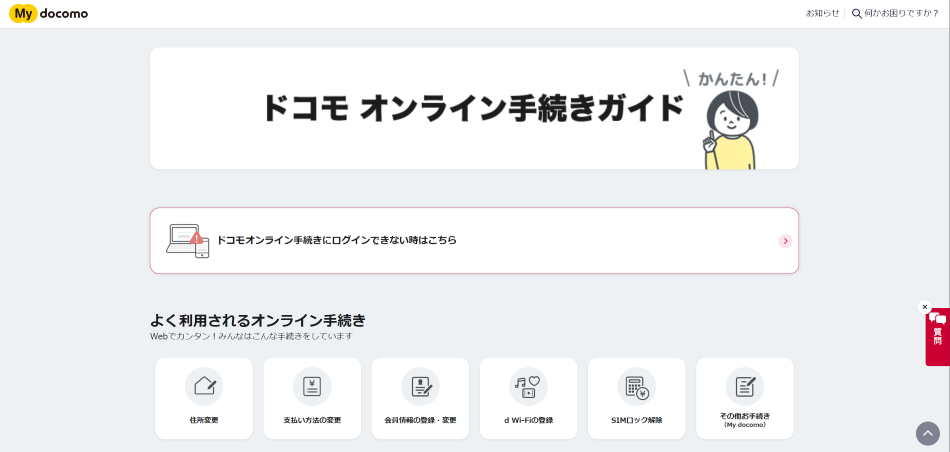
Task: Click the pink chevron arrow on login banner
Action: [x=785, y=241]
